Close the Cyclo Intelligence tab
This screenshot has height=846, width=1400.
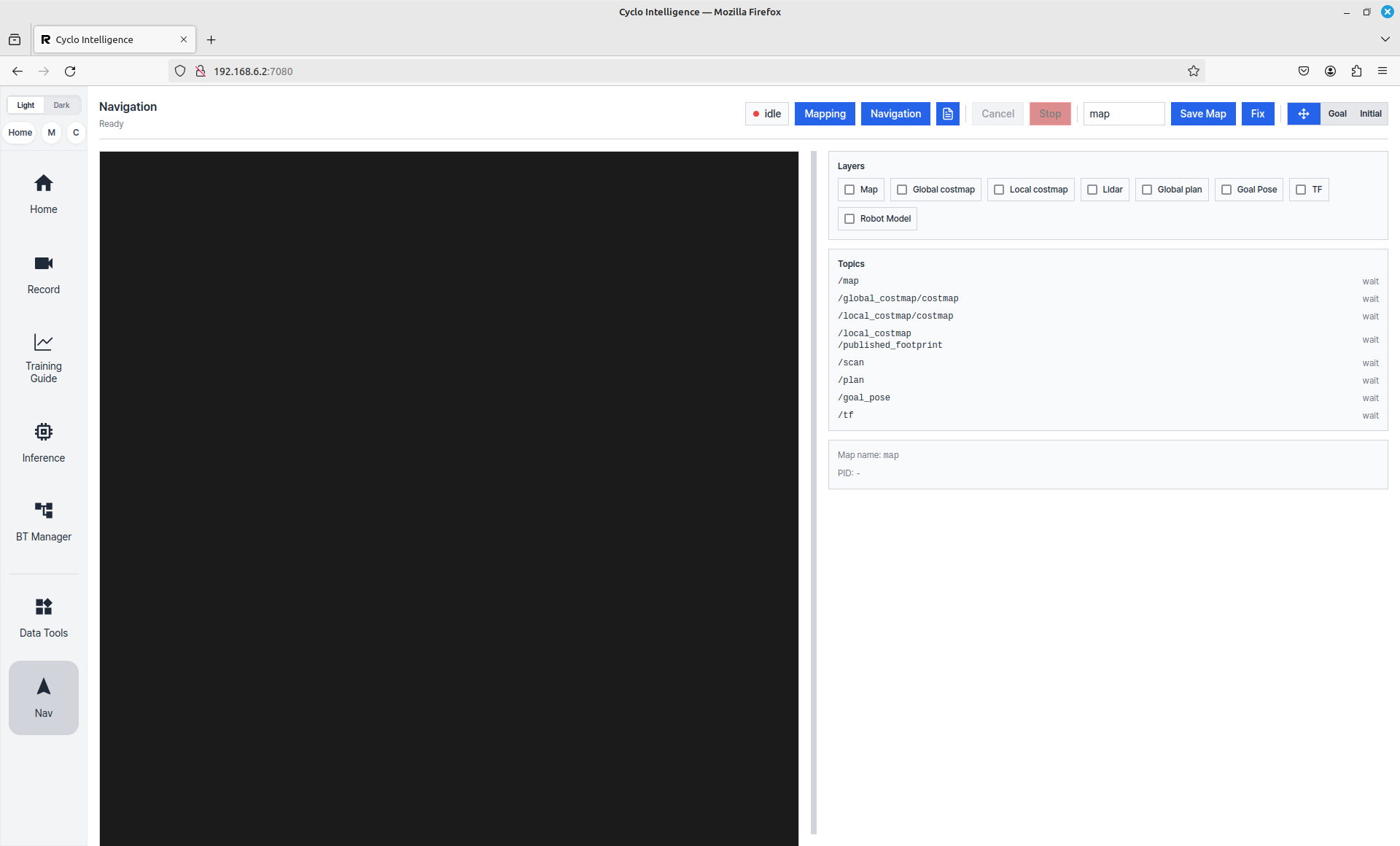click(x=184, y=40)
